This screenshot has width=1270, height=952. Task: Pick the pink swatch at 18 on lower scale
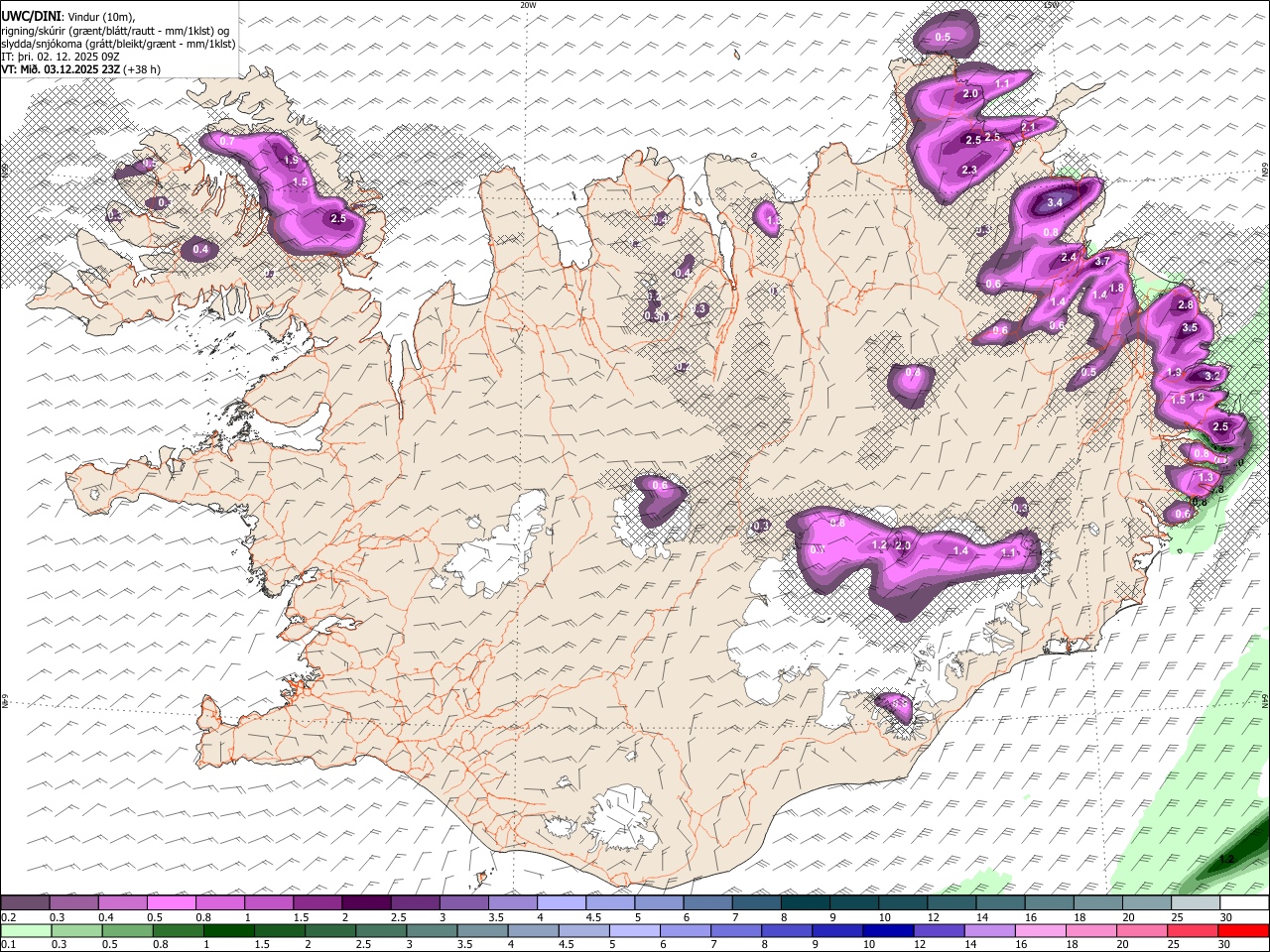(1090, 930)
